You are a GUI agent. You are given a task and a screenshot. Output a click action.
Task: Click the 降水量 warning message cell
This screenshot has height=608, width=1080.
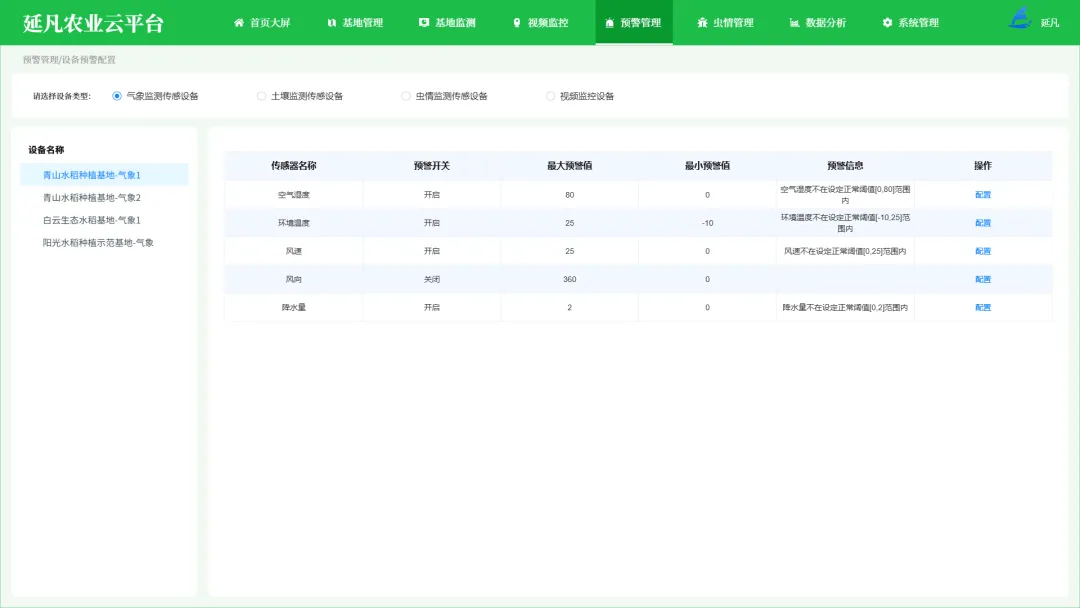[x=845, y=308]
